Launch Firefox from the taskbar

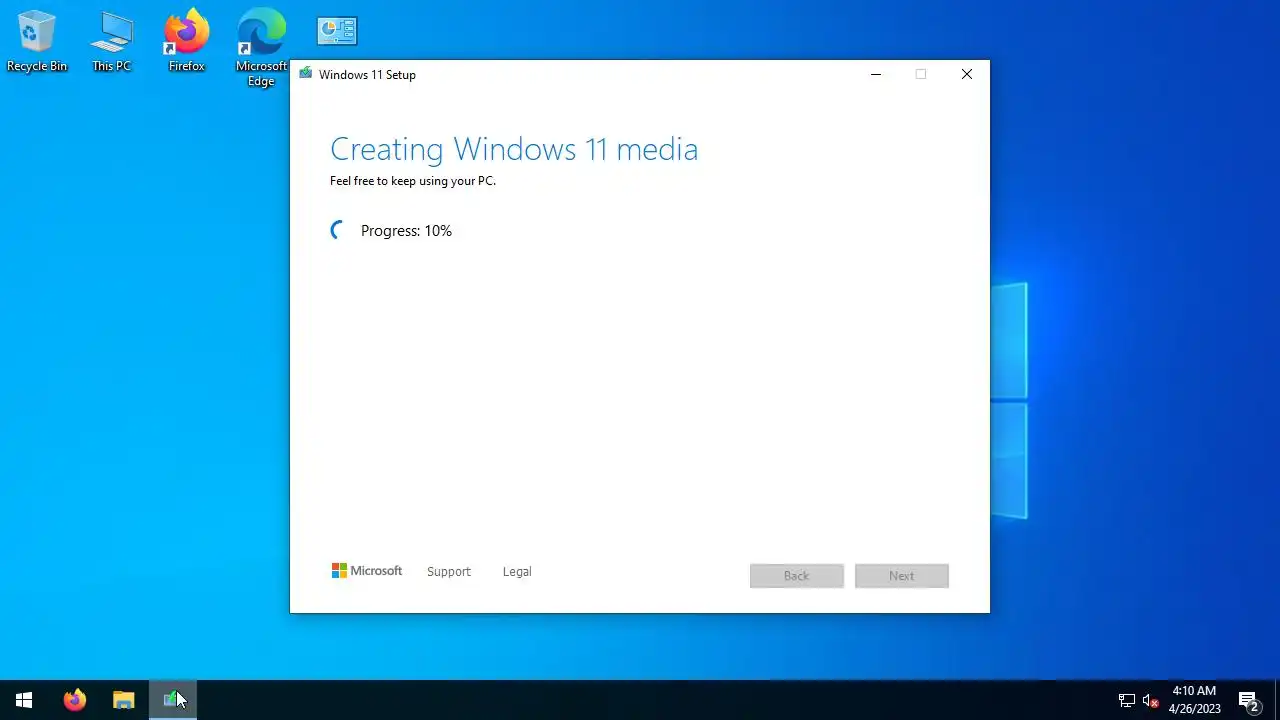pyautogui.click(x=75, y=700)
